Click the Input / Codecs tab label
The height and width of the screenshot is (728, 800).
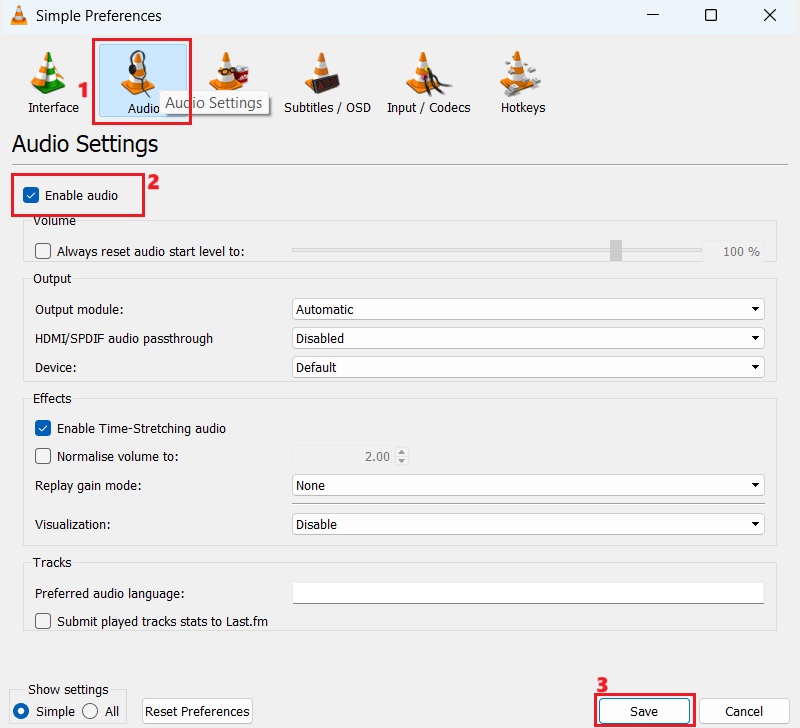(429, 108)
